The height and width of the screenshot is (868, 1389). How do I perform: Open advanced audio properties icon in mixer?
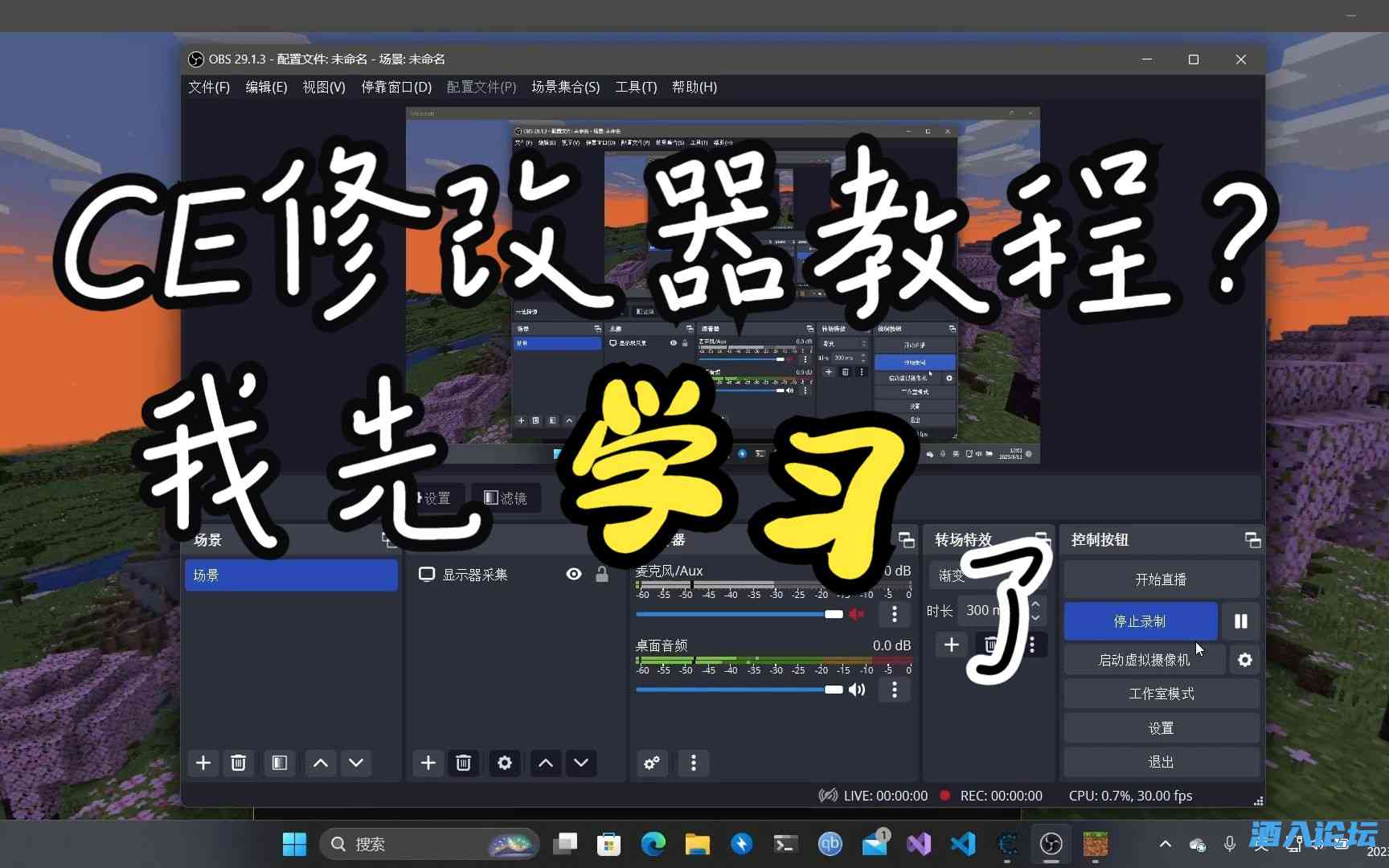tap(651, 764)
